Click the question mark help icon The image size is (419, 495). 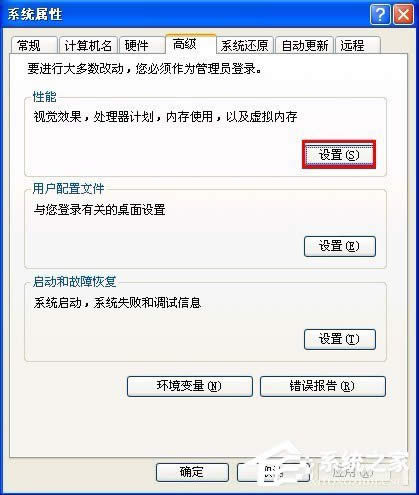point(380,15)
